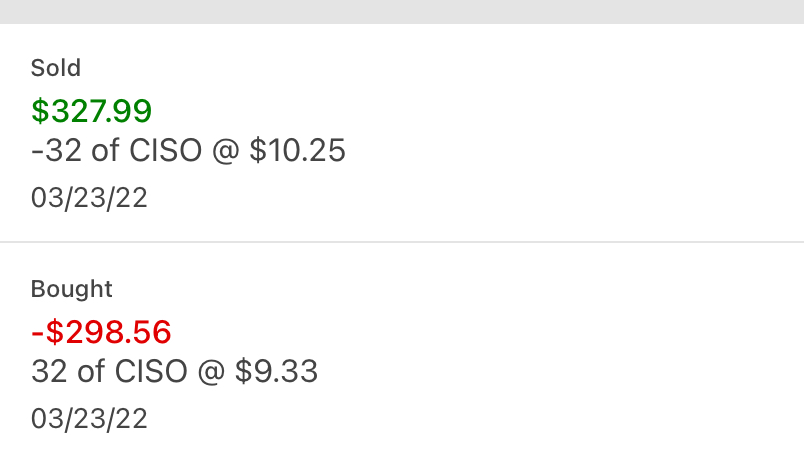This screenshot has height=457, width=804.
Task: Select the 32 of CISO @ $9.33 line
Action: tap(174, 372)
